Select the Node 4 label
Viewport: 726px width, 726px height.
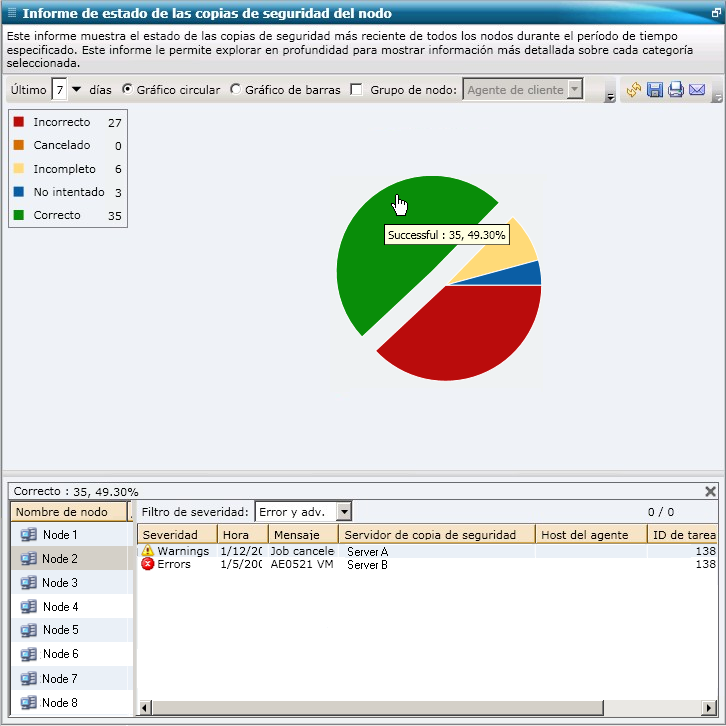click(x=60, y=607)
